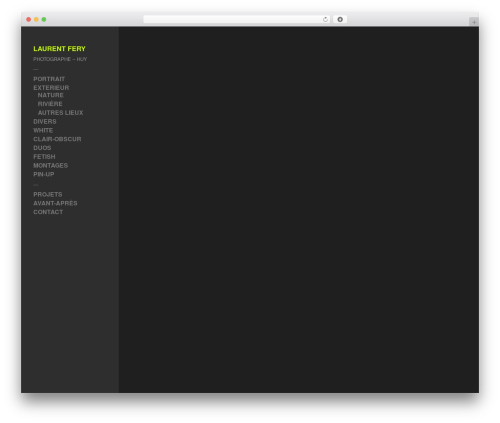Image resolution: width=500 pixels, height=423 pixels.
Task: Open the CONTACT page link
Action: coord(48,212)
